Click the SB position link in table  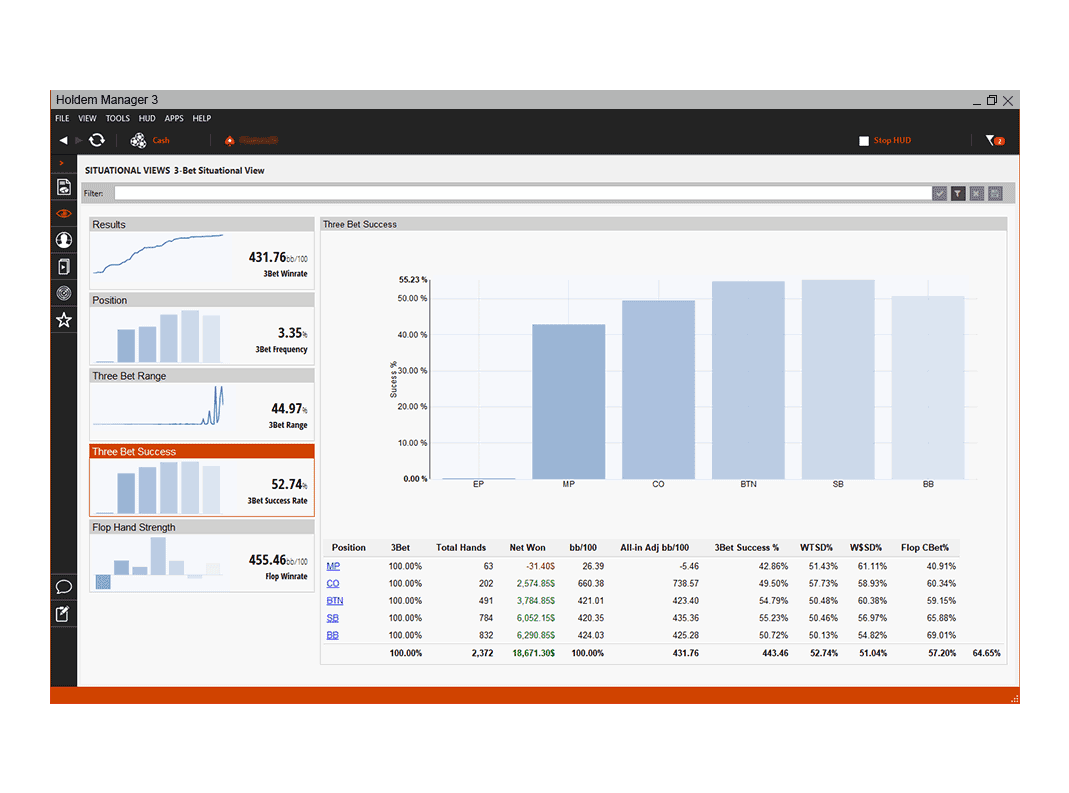click(331, 618)
